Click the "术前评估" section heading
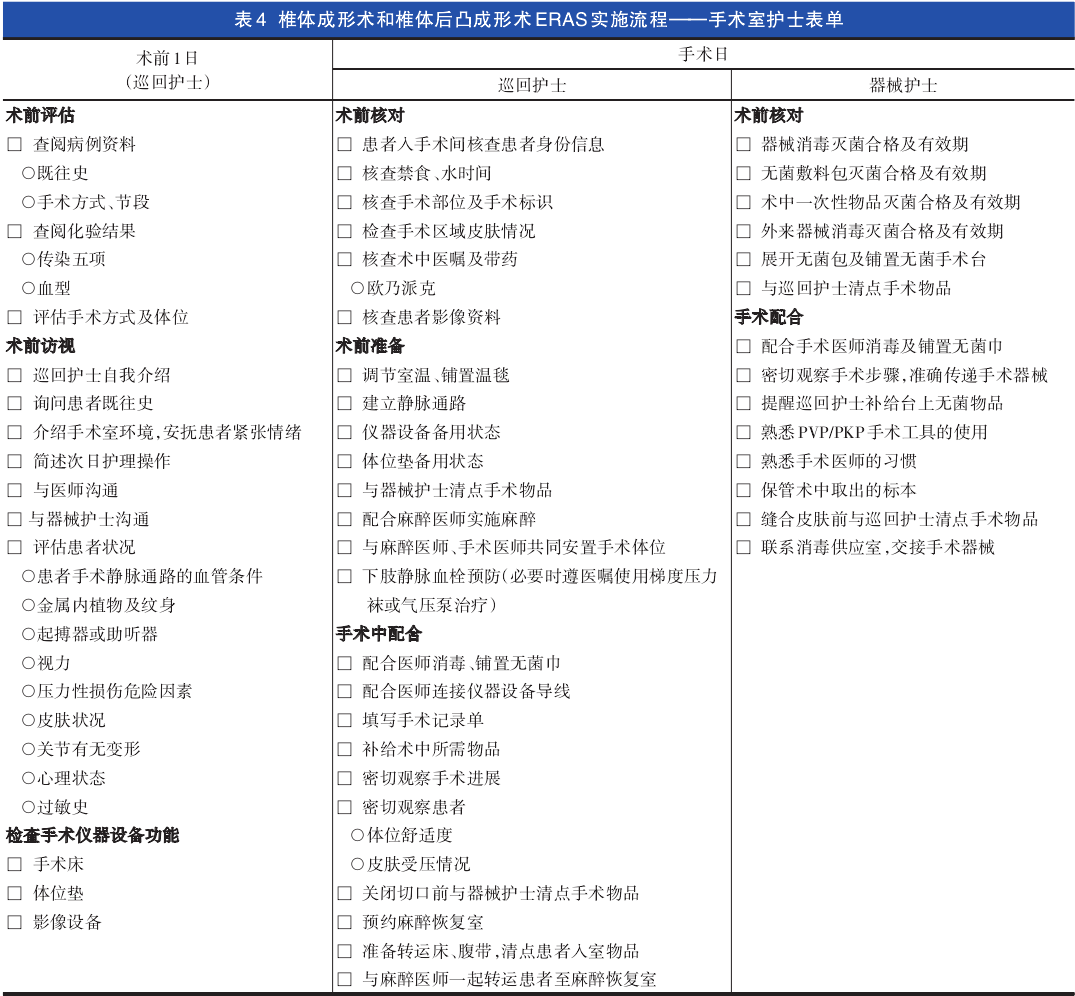Viewport: 1075px width, 996px height. pyautogui.click(x=40, y=115)
